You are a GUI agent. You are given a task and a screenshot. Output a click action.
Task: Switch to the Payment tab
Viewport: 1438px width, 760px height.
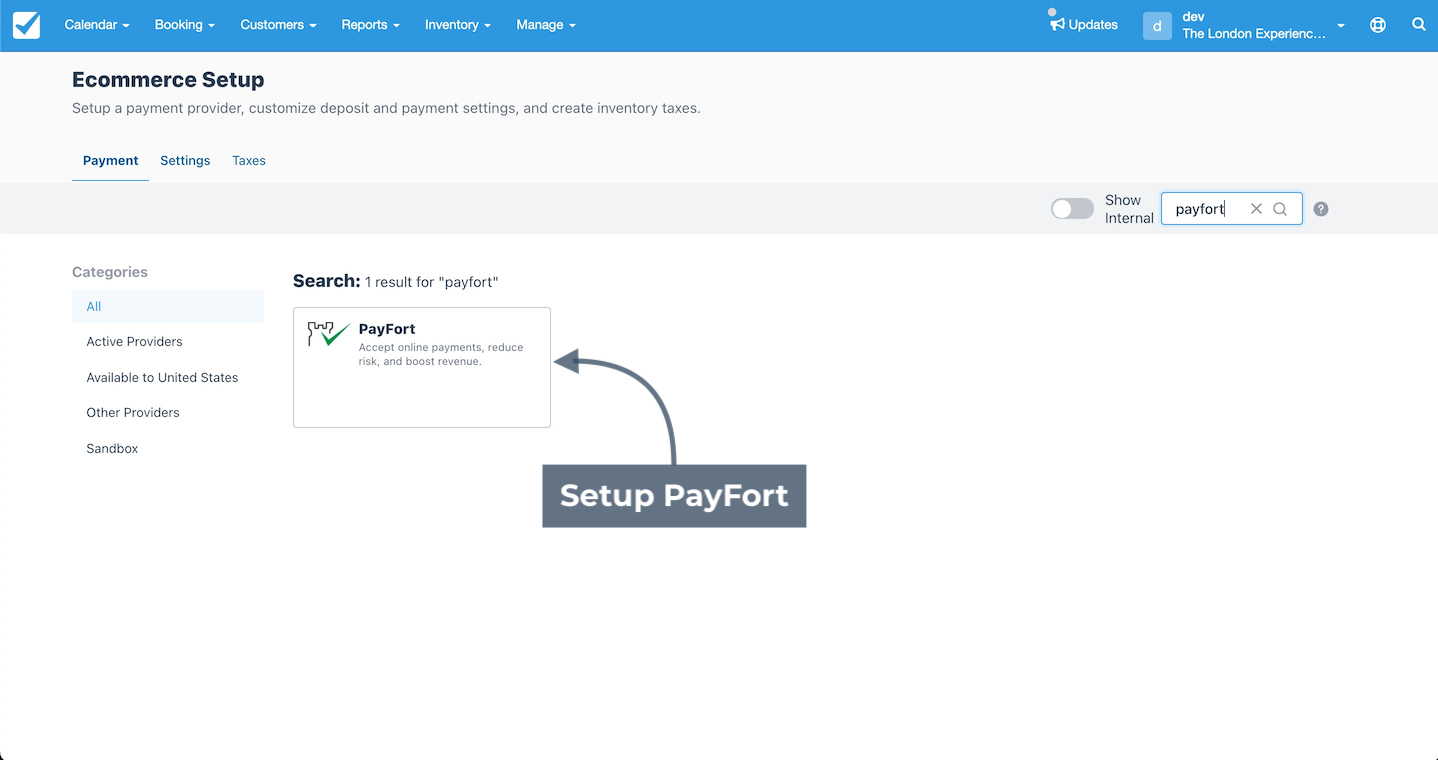[110, 160]
